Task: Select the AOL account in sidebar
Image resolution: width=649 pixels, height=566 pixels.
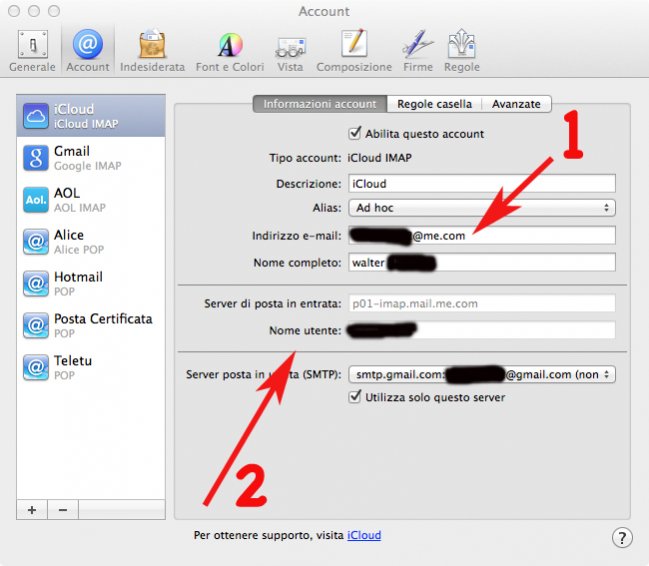Action: [91, 200]
